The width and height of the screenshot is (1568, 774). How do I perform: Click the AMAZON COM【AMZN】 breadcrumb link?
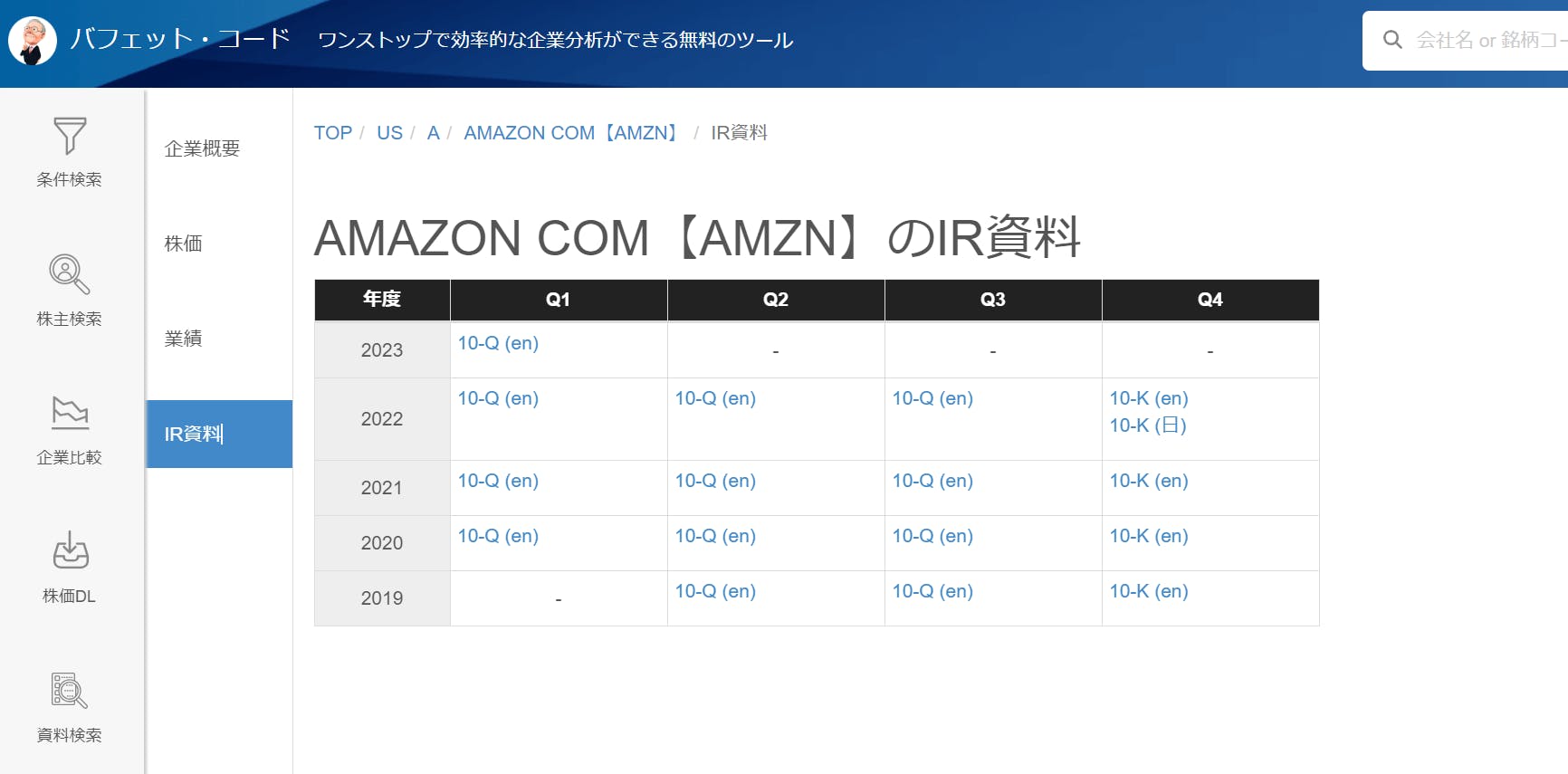click(x=572, y=133)
